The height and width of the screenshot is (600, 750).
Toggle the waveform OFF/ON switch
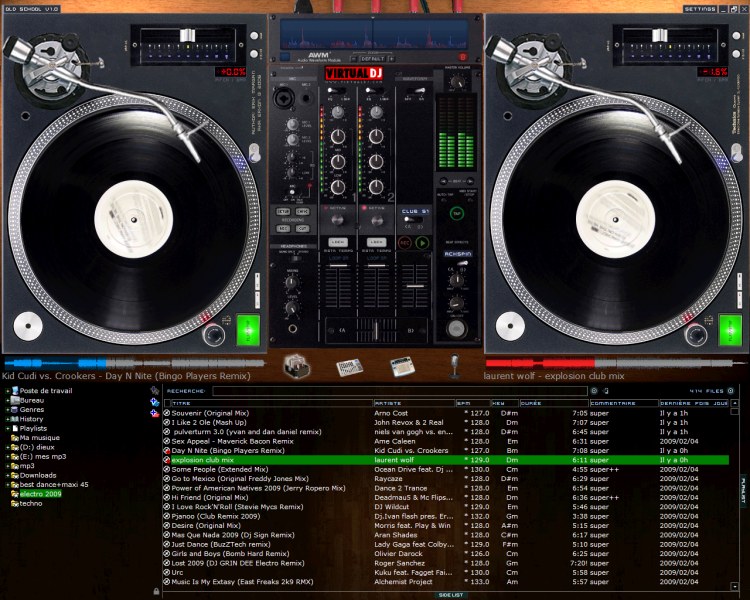414,91
